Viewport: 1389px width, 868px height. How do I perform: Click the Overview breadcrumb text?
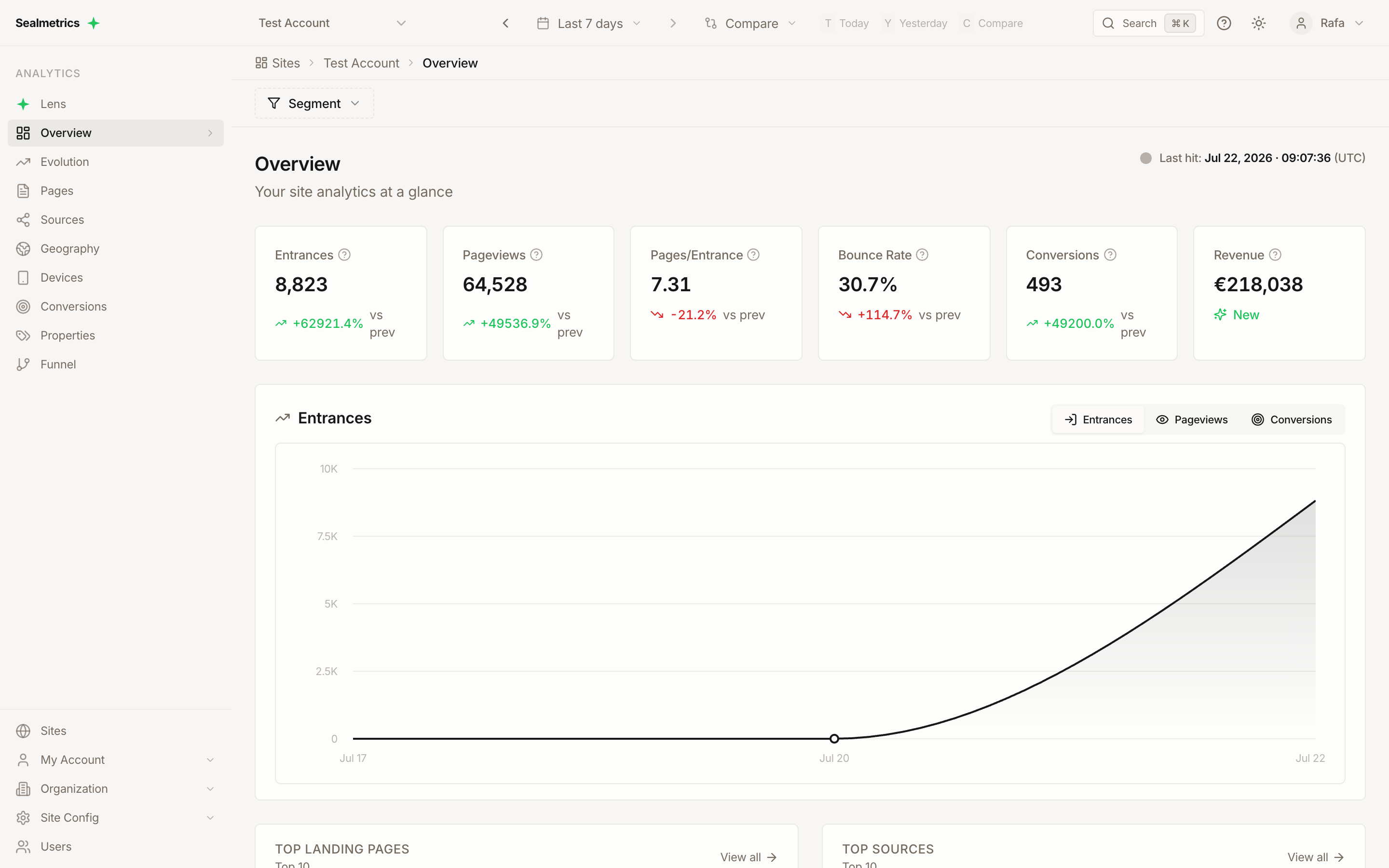click(x=450, y=63)
